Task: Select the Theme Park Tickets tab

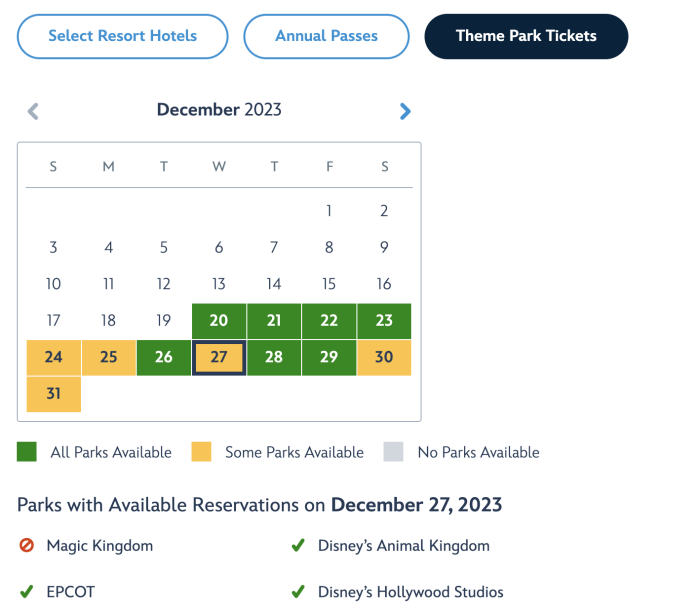Action: pos(526,36)
